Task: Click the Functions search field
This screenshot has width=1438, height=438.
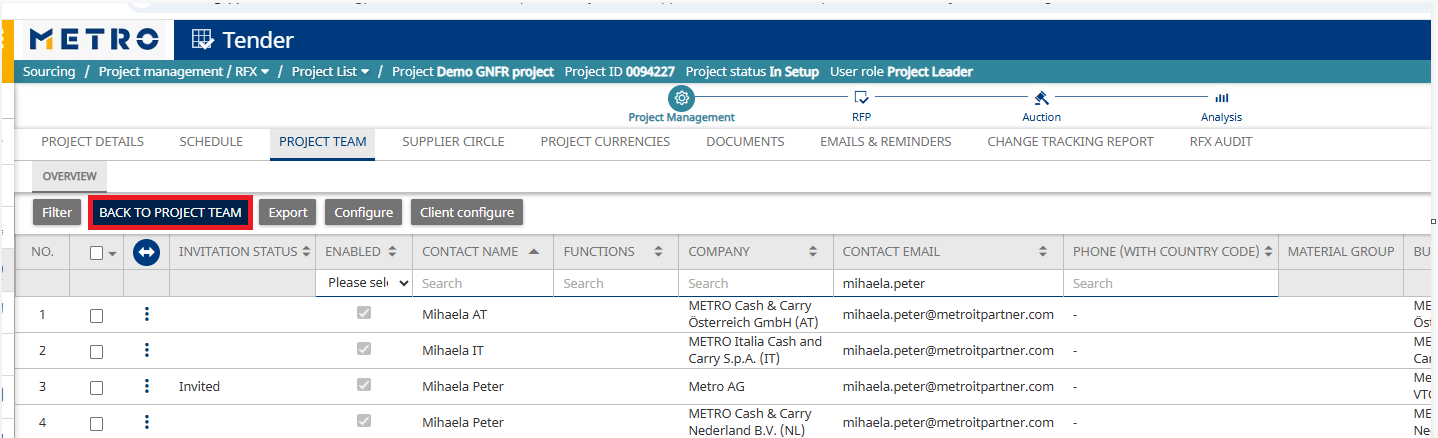Action: [616, 283]
